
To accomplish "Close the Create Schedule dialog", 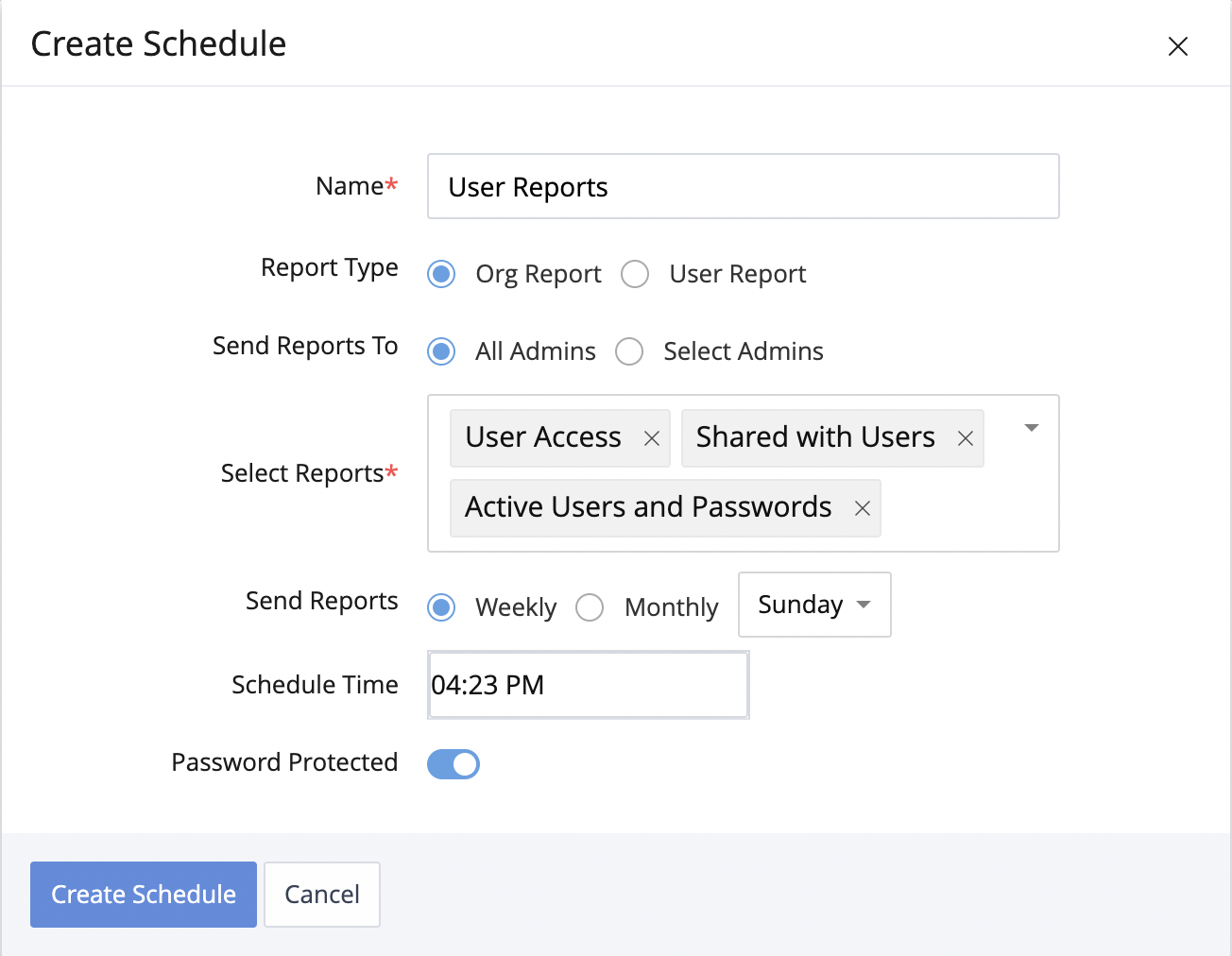I will coord(1177,46).
